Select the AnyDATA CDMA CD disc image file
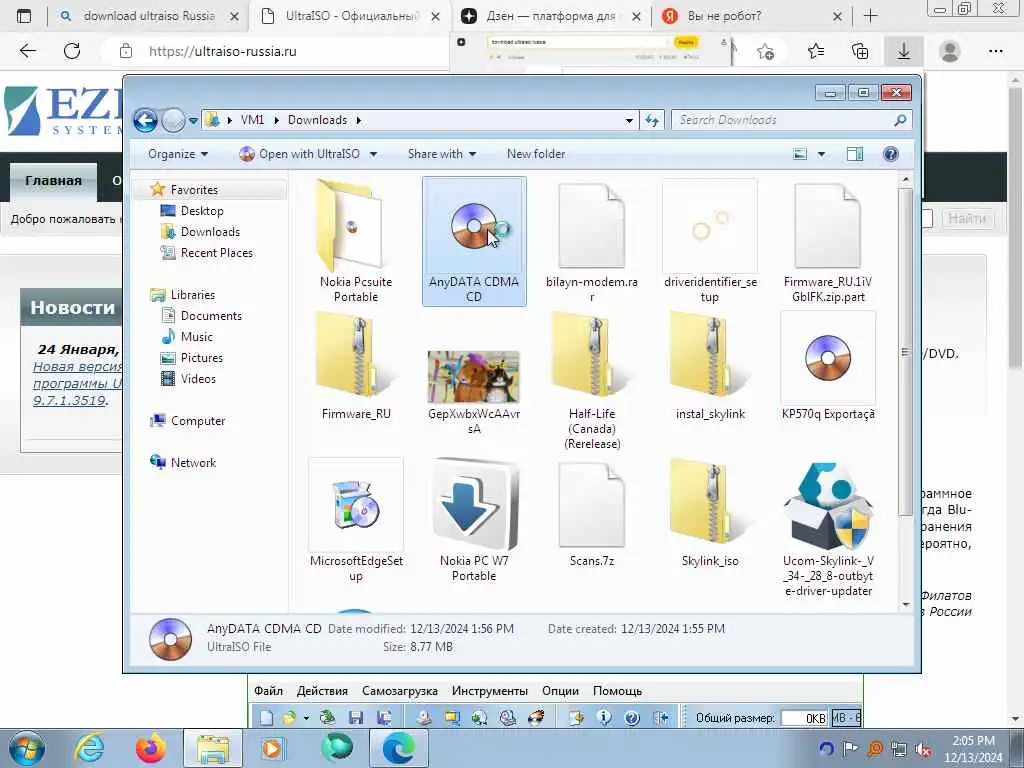The image size is (1024, 768). tap(474, 241)
